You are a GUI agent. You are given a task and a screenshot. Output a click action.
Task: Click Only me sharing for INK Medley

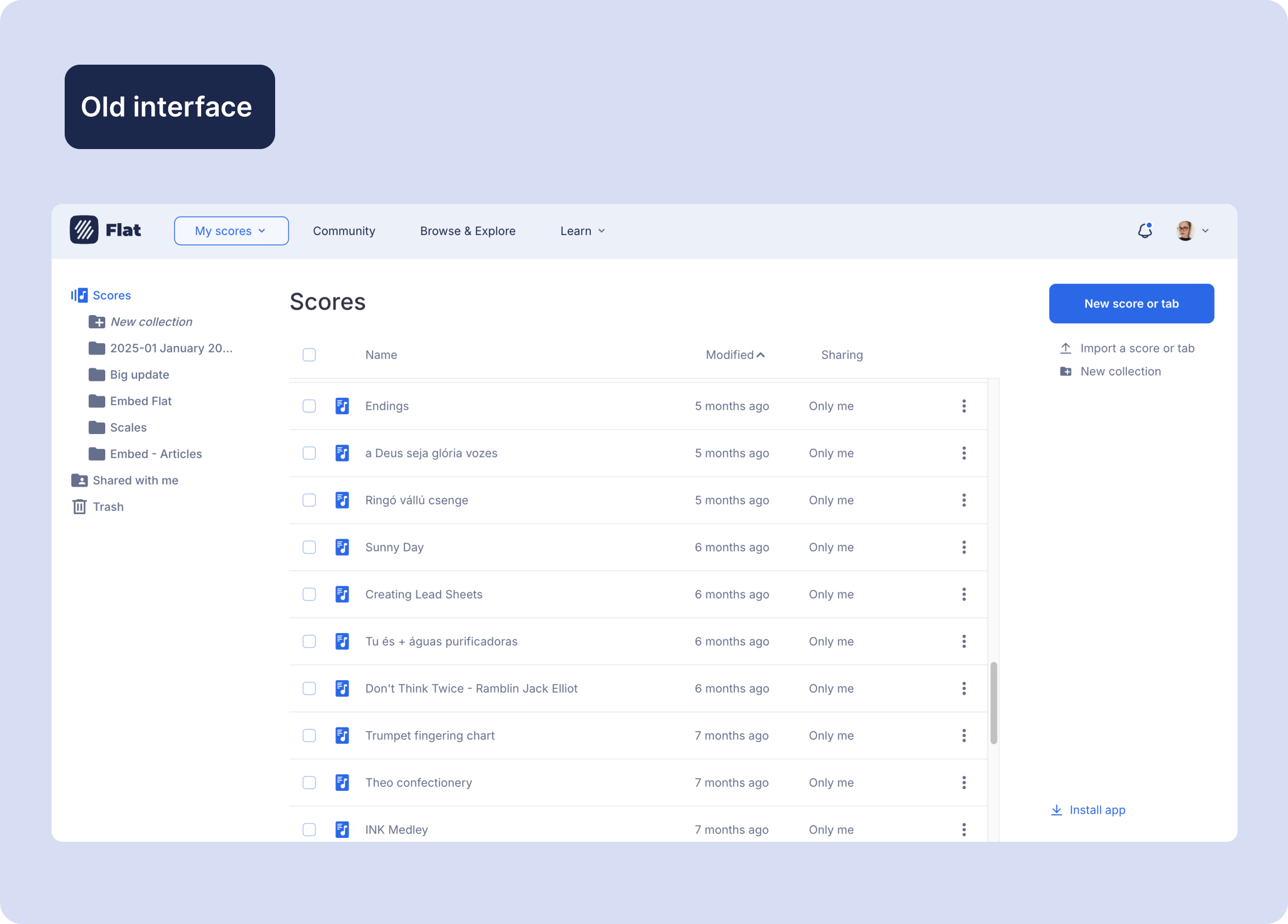click(x=831, y=830)
